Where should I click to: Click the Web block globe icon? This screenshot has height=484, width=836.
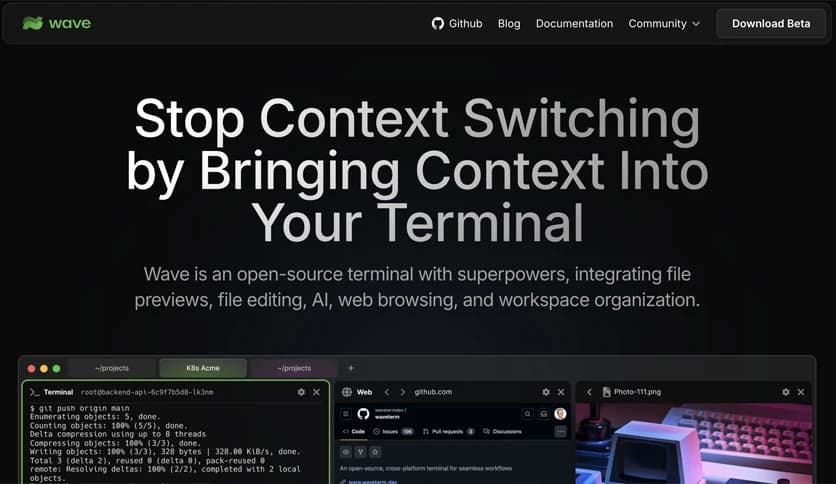[347, 392]
